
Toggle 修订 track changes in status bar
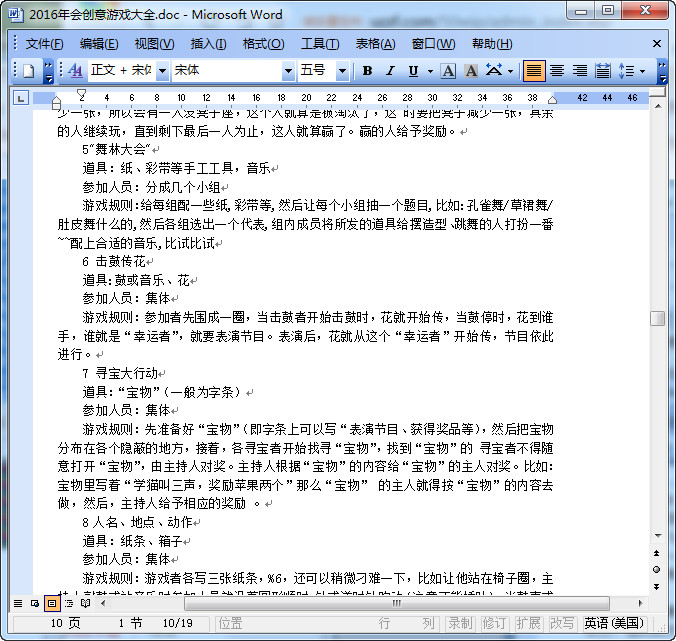(x=494, y=623)
